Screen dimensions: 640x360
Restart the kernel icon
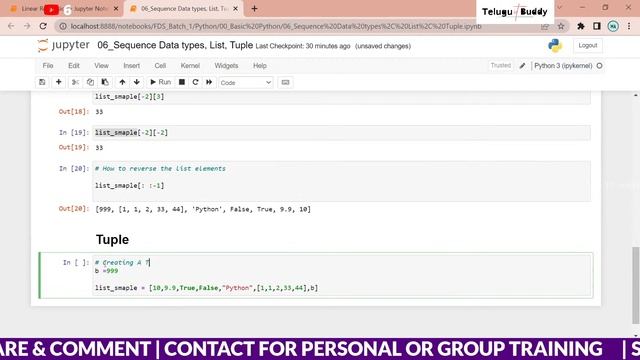point(196,82)
